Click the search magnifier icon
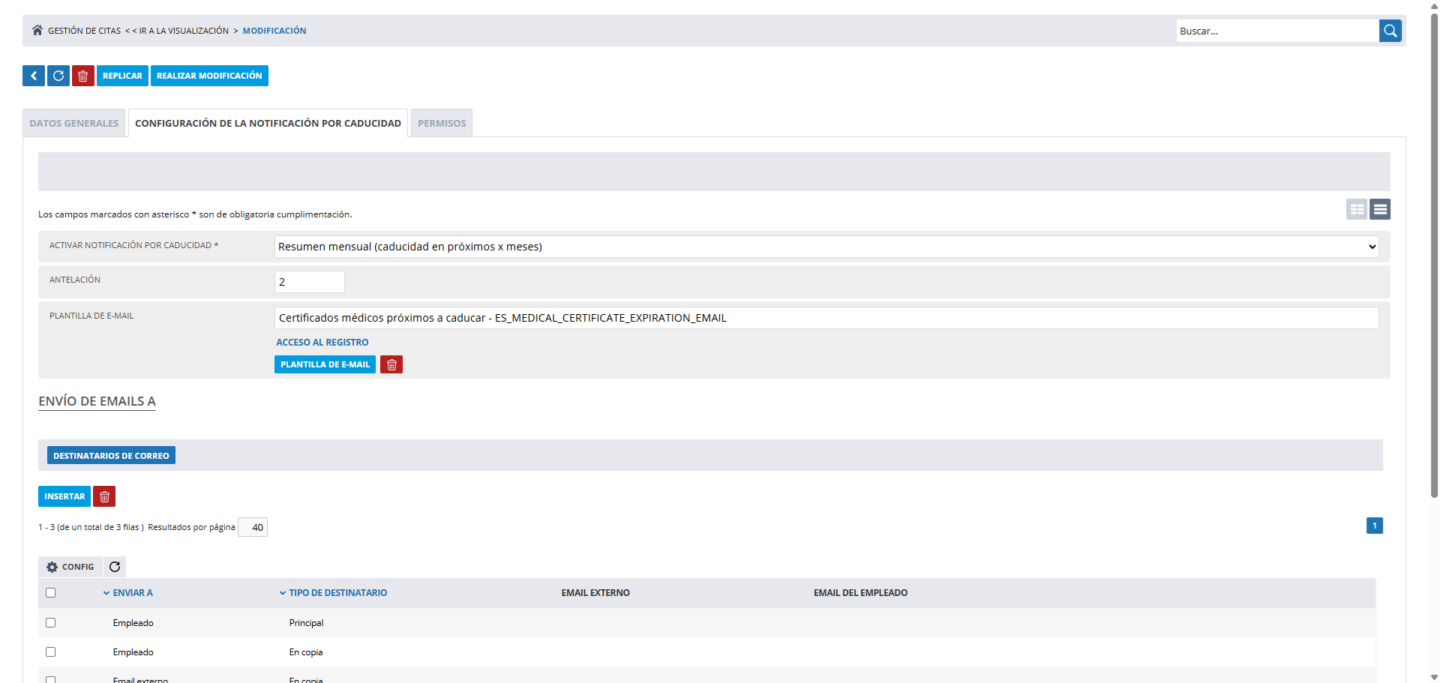1440x683 pixels. click(x=1390, y=31)
